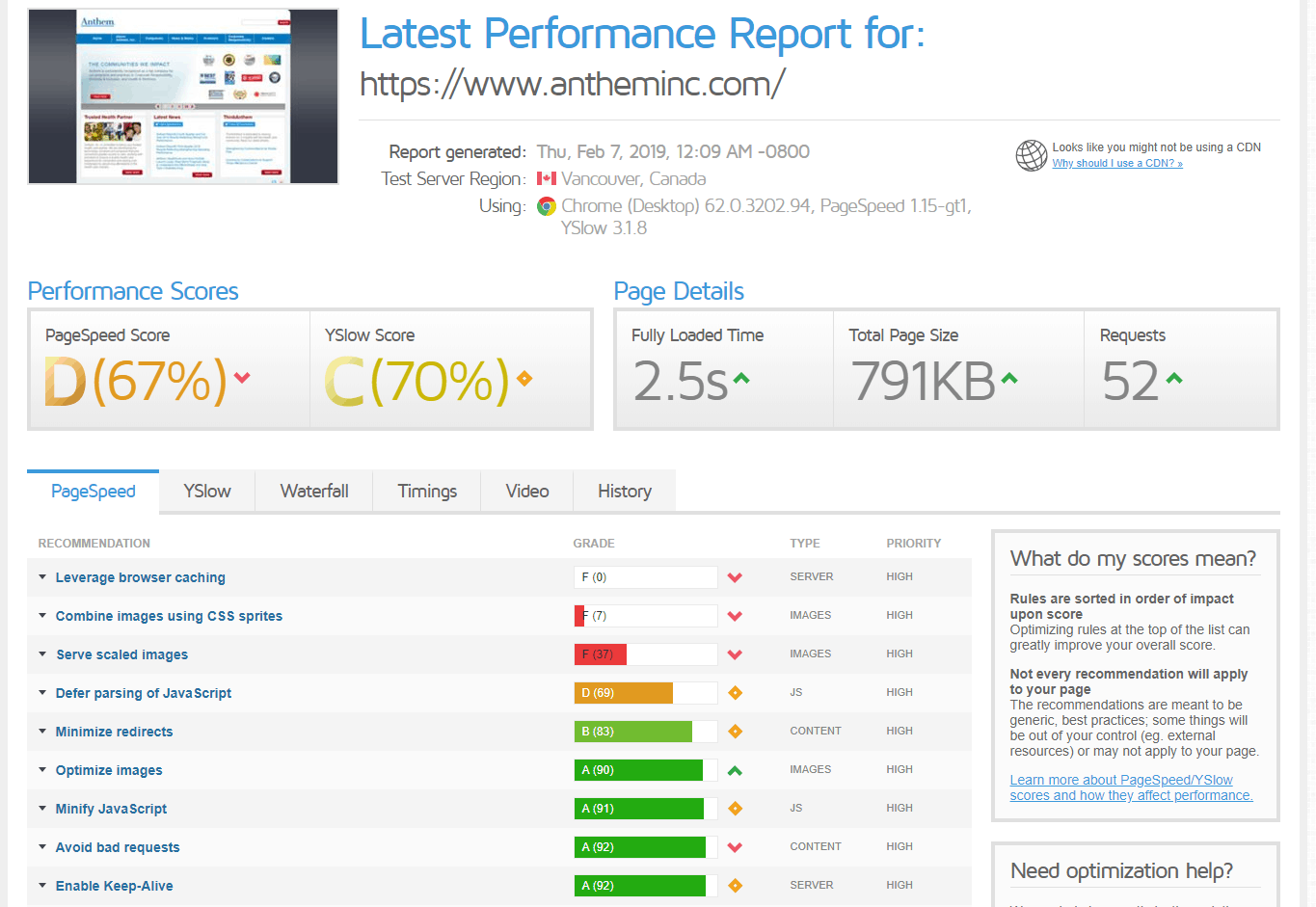Click orange diamond for Minify JavaScript

pos(735,809)
